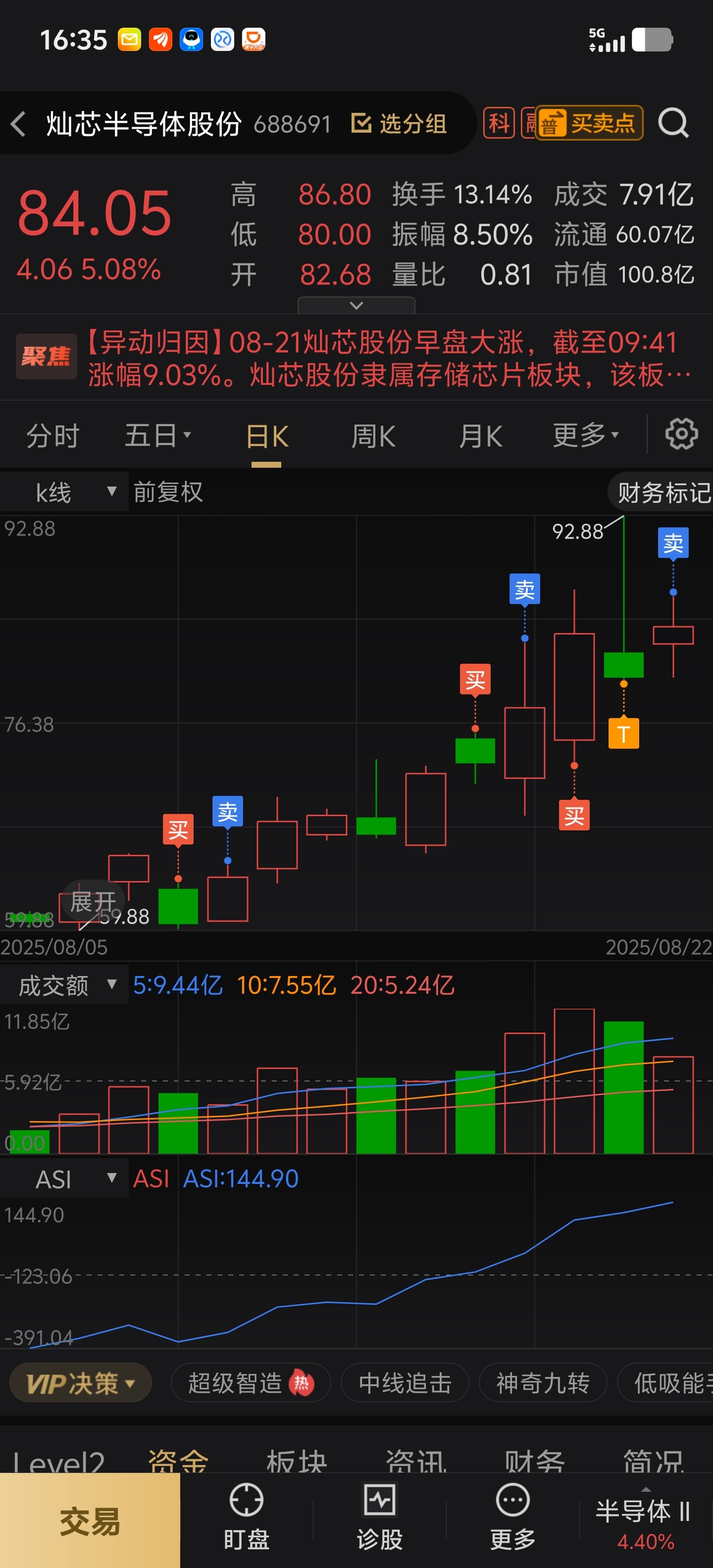Image resolution: width=713 pixels, height=1568 pixels.
Task: Open chart settings gear icon
Action: tap(681, 434)
